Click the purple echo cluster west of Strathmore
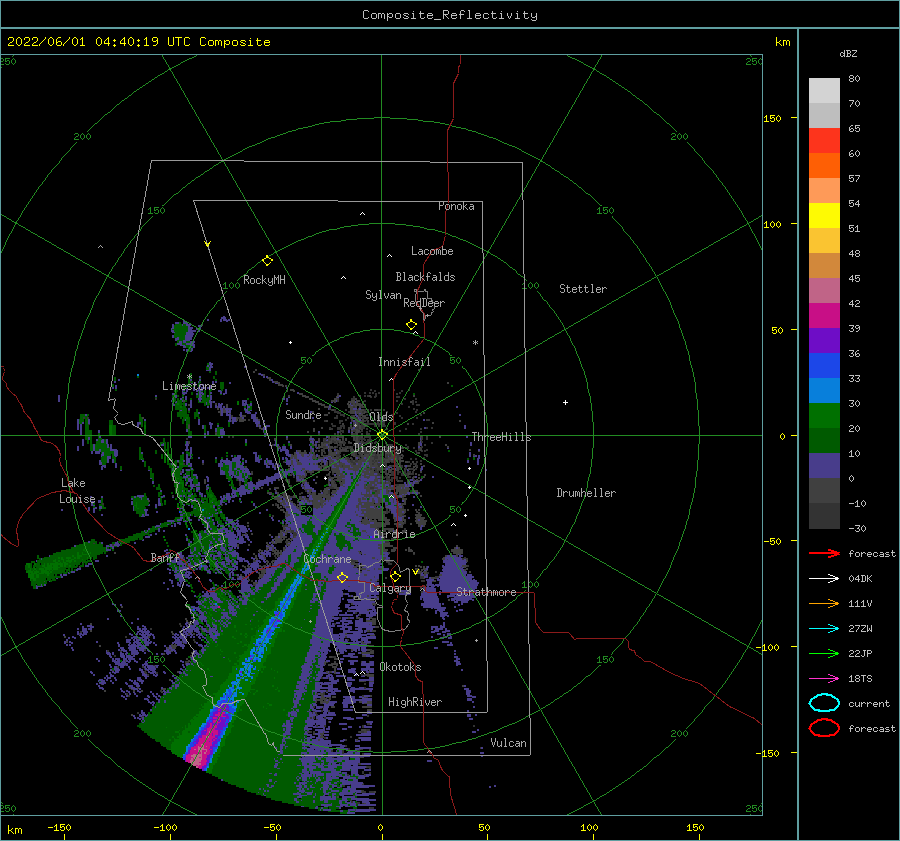The width and height of the screenshot is (900, 841). pos(456,577)
